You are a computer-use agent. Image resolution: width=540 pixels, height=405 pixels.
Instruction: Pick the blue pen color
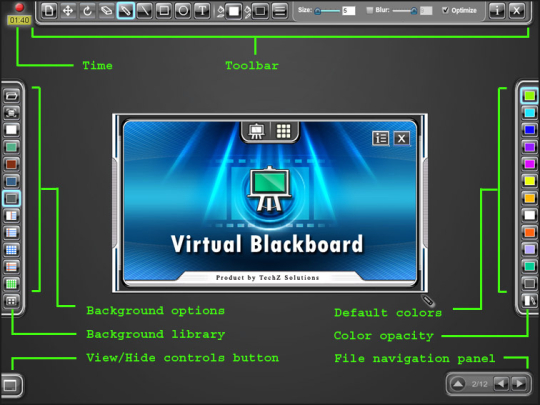coord(529,130)
